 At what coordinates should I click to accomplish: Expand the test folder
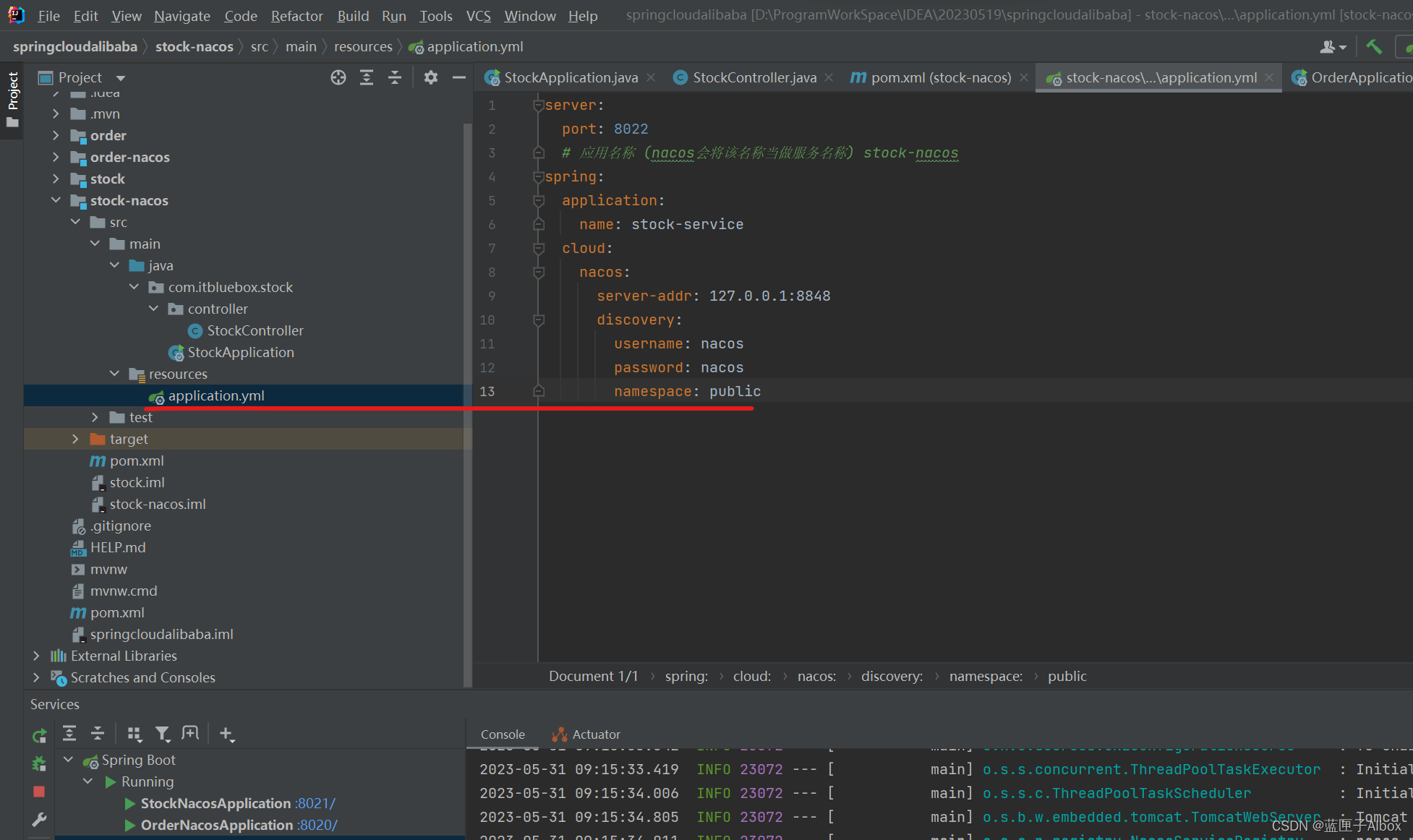click(x=95, y=417)
